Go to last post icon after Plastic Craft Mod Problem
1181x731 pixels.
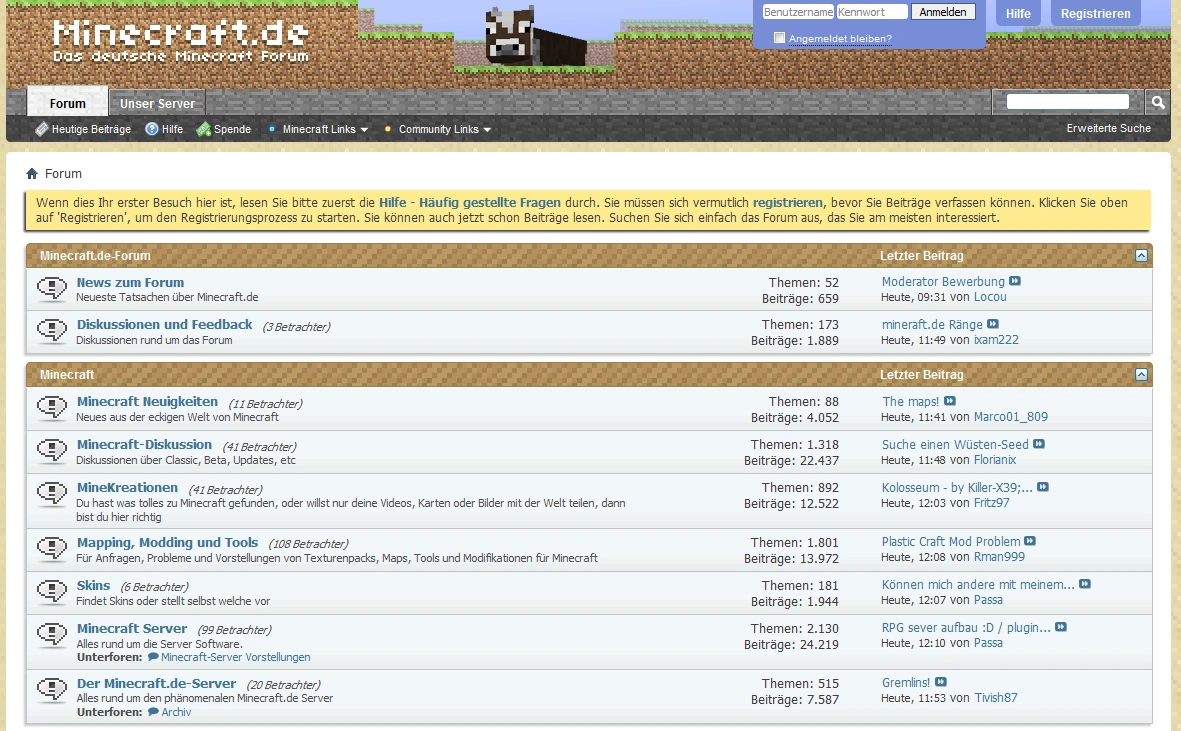(1030, 541)
